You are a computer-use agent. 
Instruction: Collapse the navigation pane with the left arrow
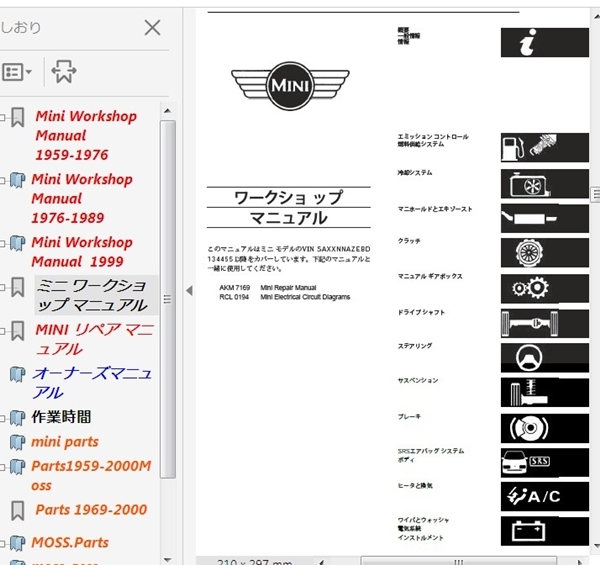(189, 291)
